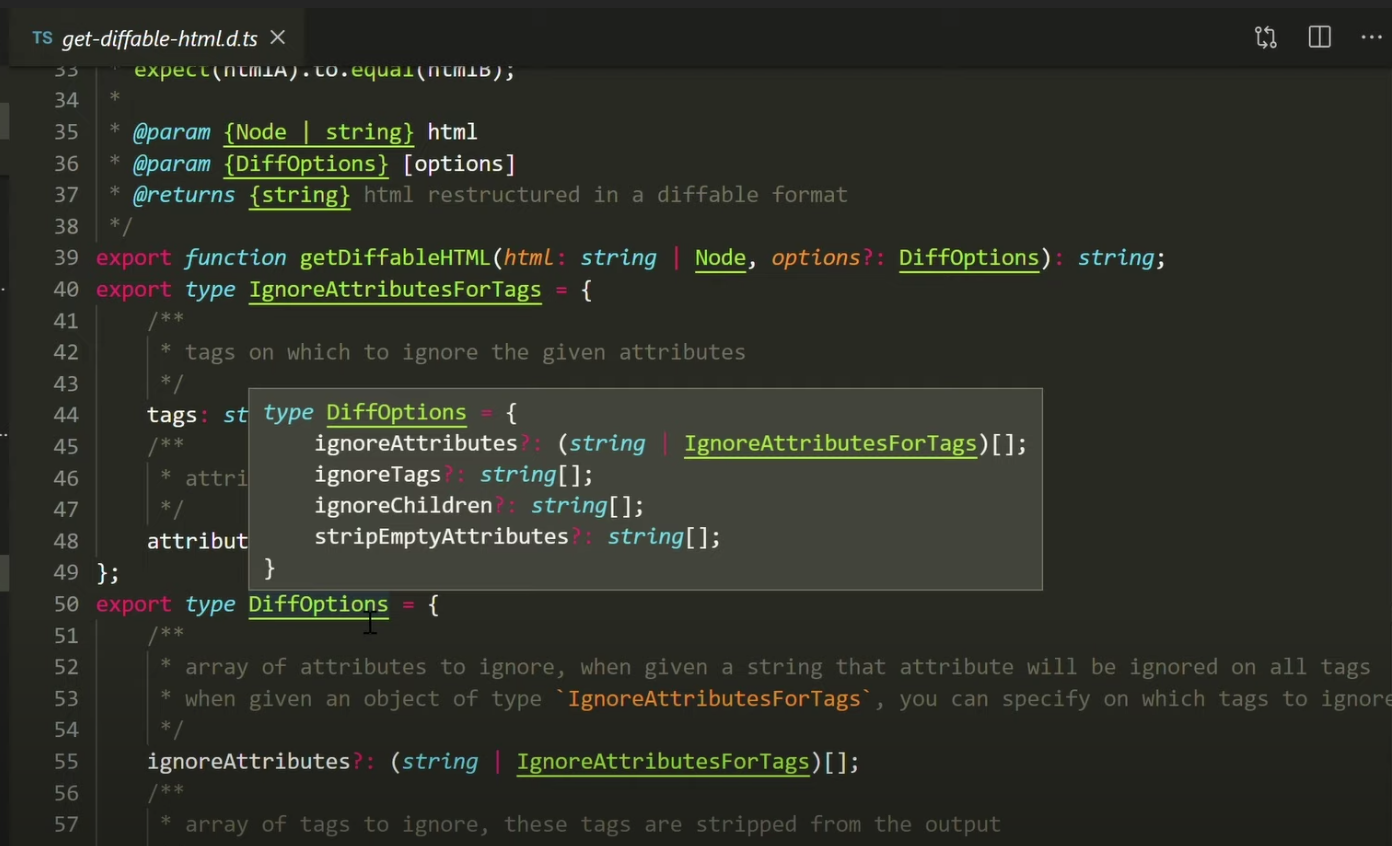Click stripEmptyAttributes in the hover popup
The image size is (1392, 846).
tap(441, 537)
